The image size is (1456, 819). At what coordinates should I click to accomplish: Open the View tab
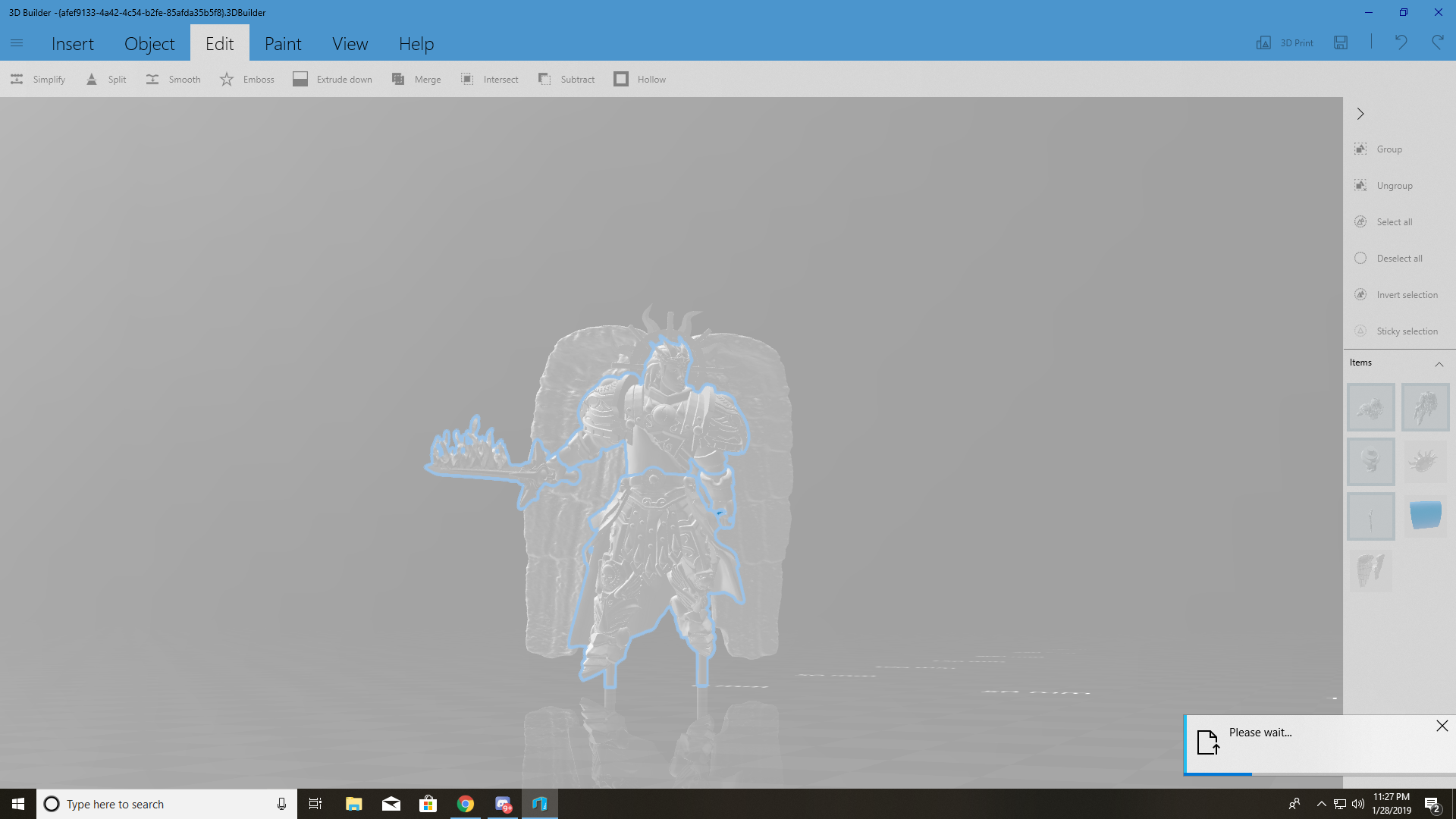tap(350, 43)
